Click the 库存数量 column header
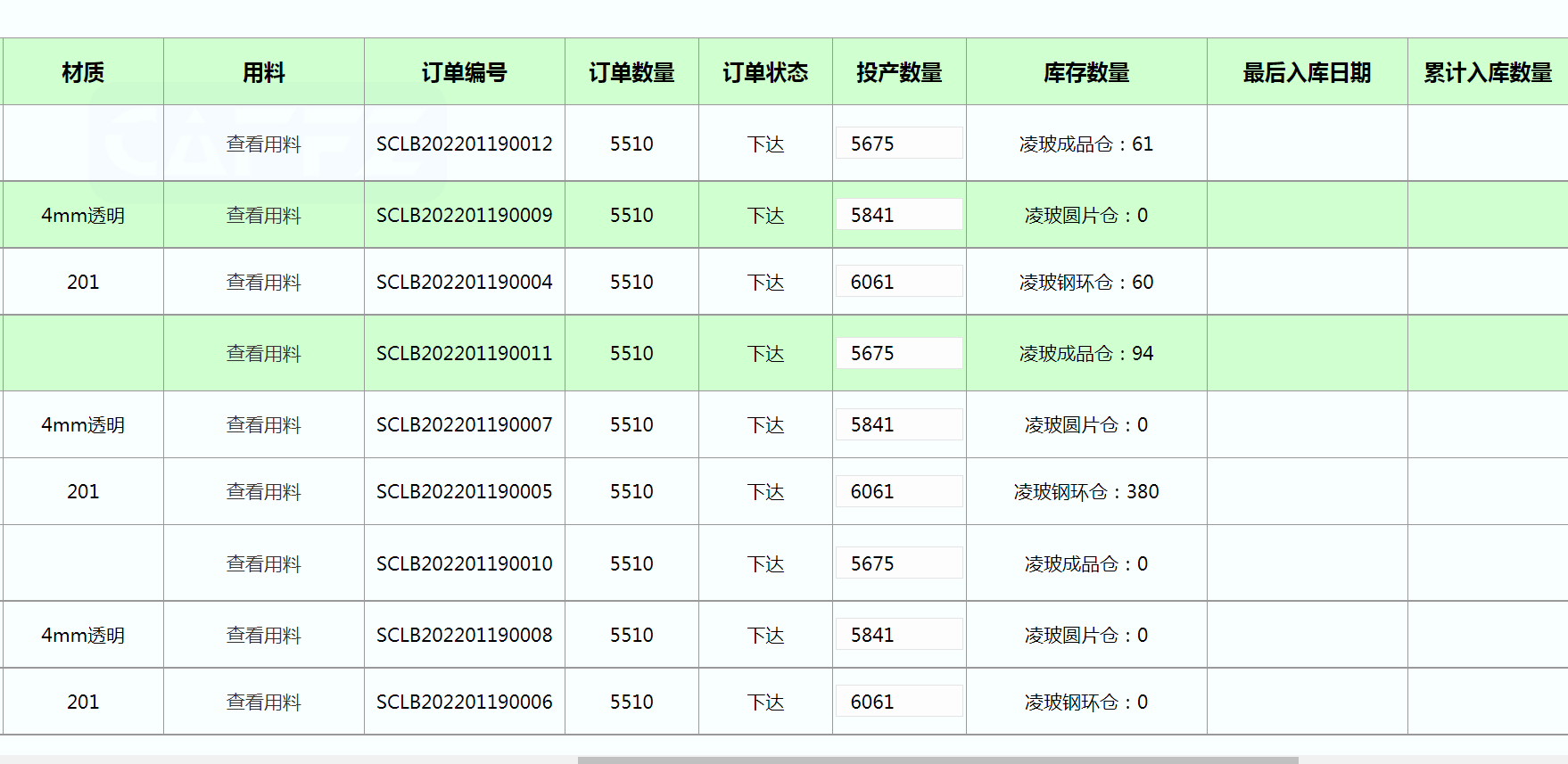The height and width of the screenshot is (764, 1568). 1086,72
